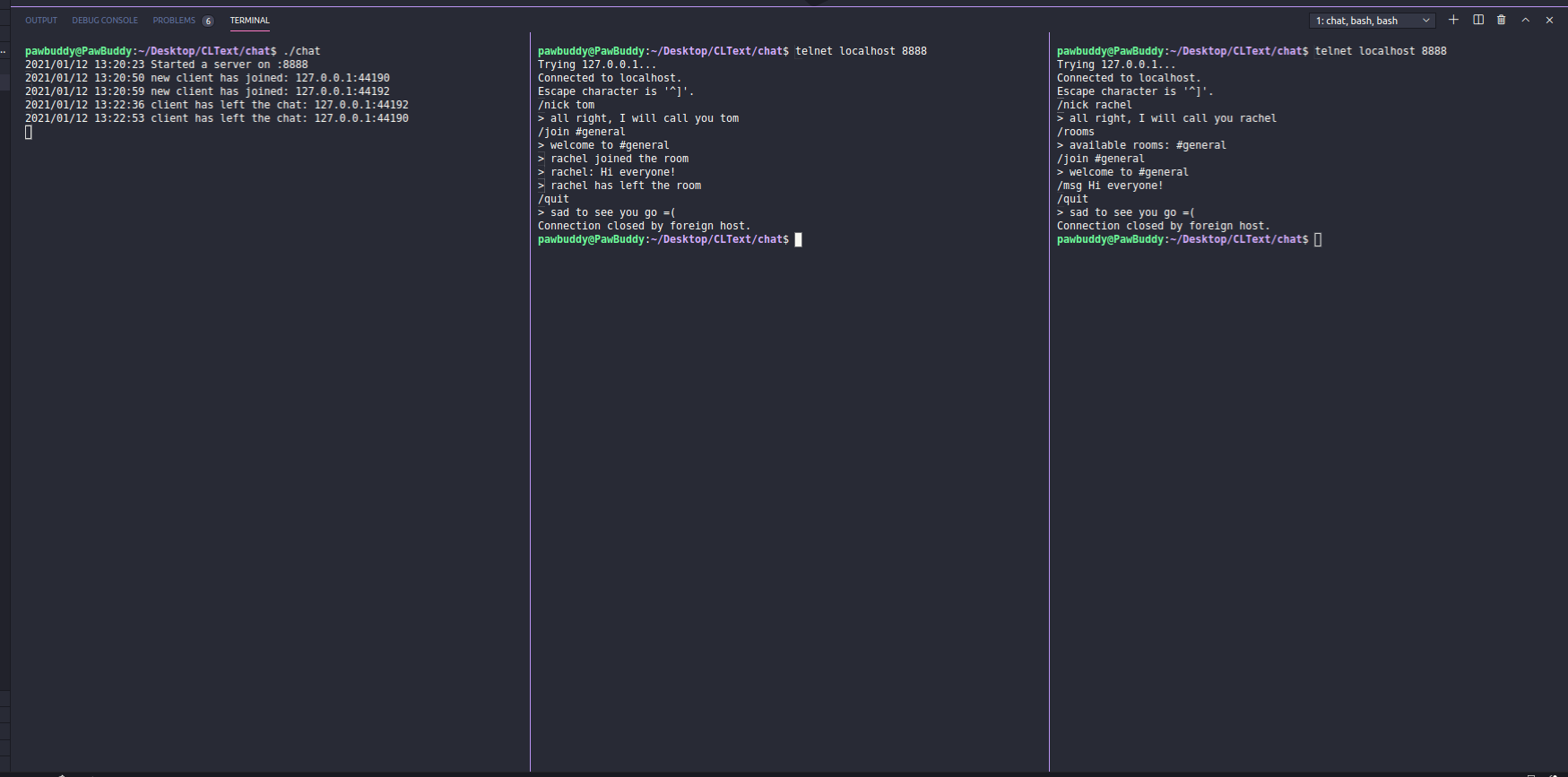Click 'Started a server on :8888' log line
1568x777 pixels.
point(167,65)
